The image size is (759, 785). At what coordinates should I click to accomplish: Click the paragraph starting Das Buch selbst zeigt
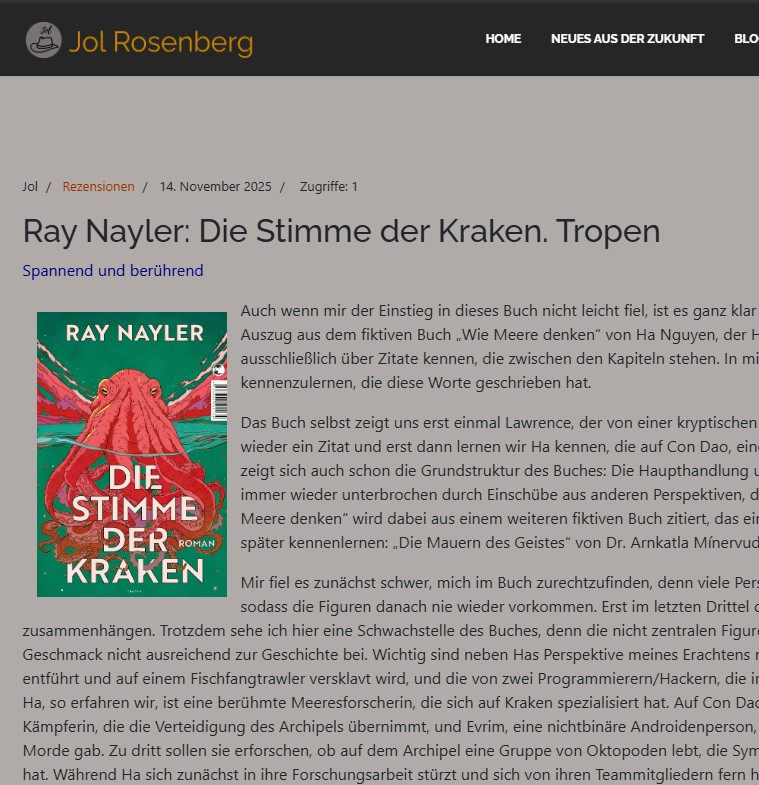[x=500, y=483]
